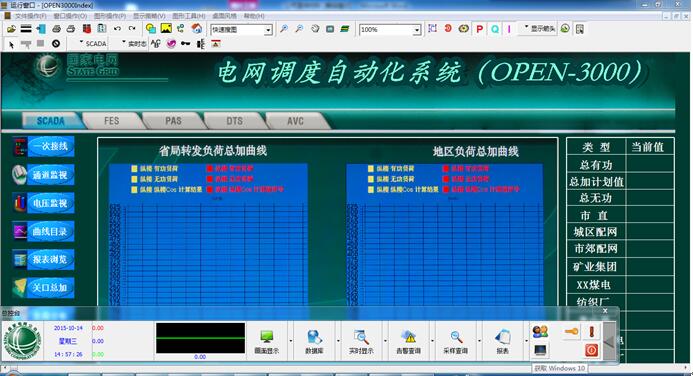
Task: Click 关口总加 sidebar button
Action: pyautogui.click(x=50, y=288)
